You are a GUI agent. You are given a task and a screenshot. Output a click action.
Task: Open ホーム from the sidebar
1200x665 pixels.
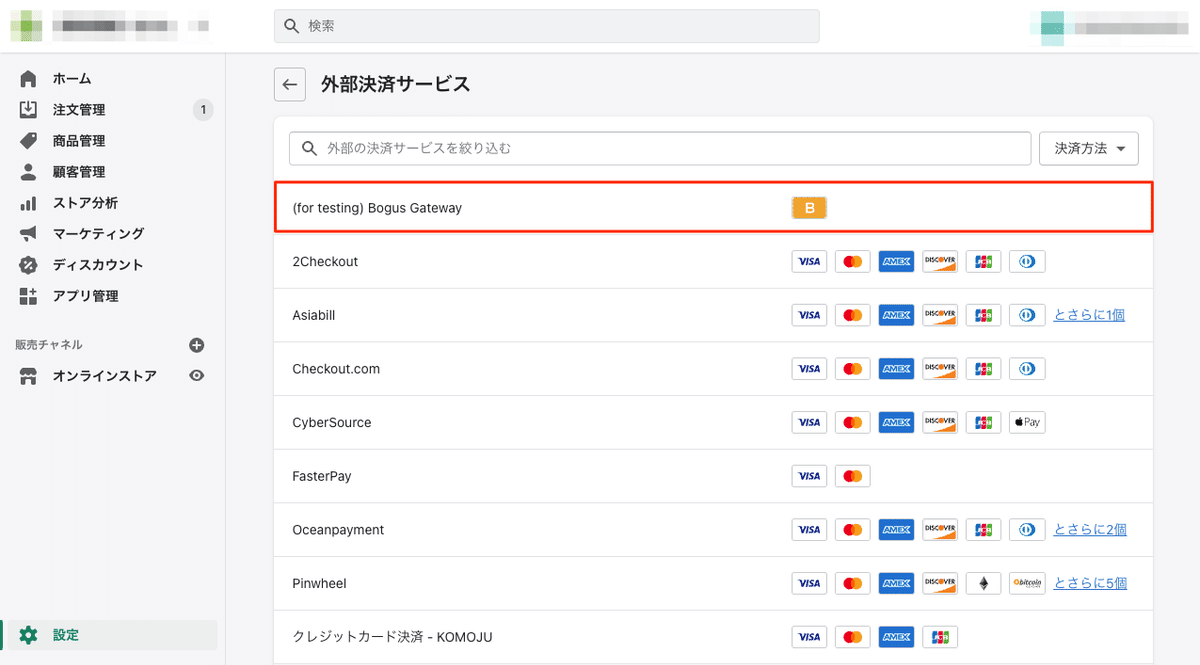click(72, 79)
